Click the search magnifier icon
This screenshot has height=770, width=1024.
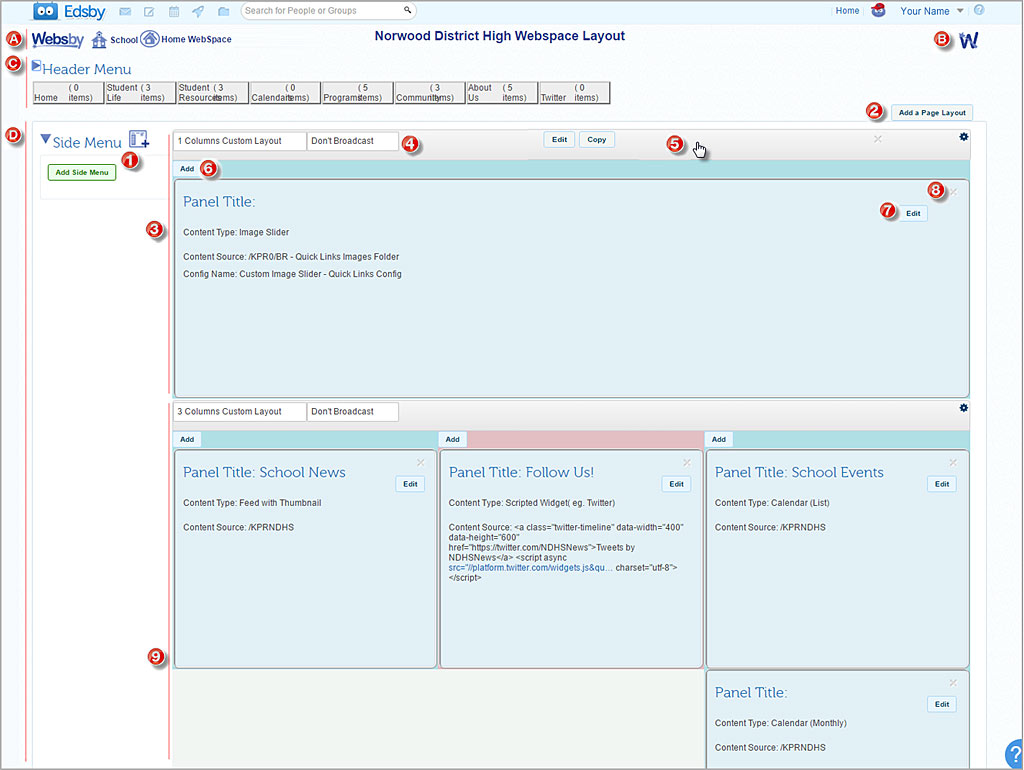coord(408,10)
